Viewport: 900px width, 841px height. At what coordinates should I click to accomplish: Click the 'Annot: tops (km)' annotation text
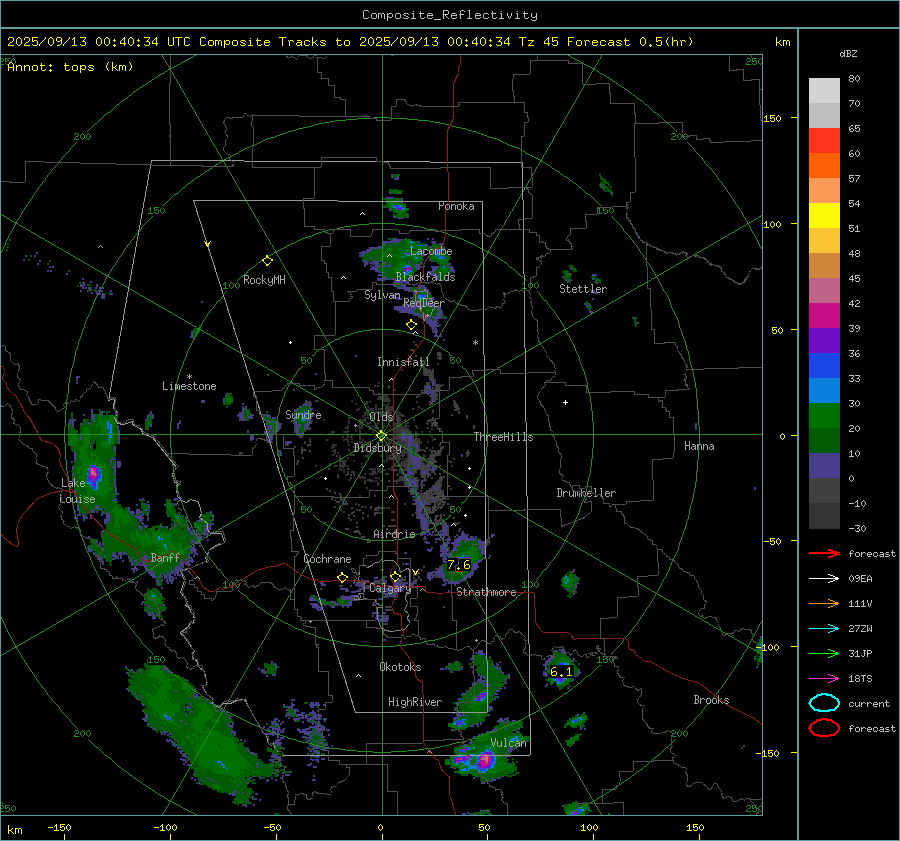point(70,67)
